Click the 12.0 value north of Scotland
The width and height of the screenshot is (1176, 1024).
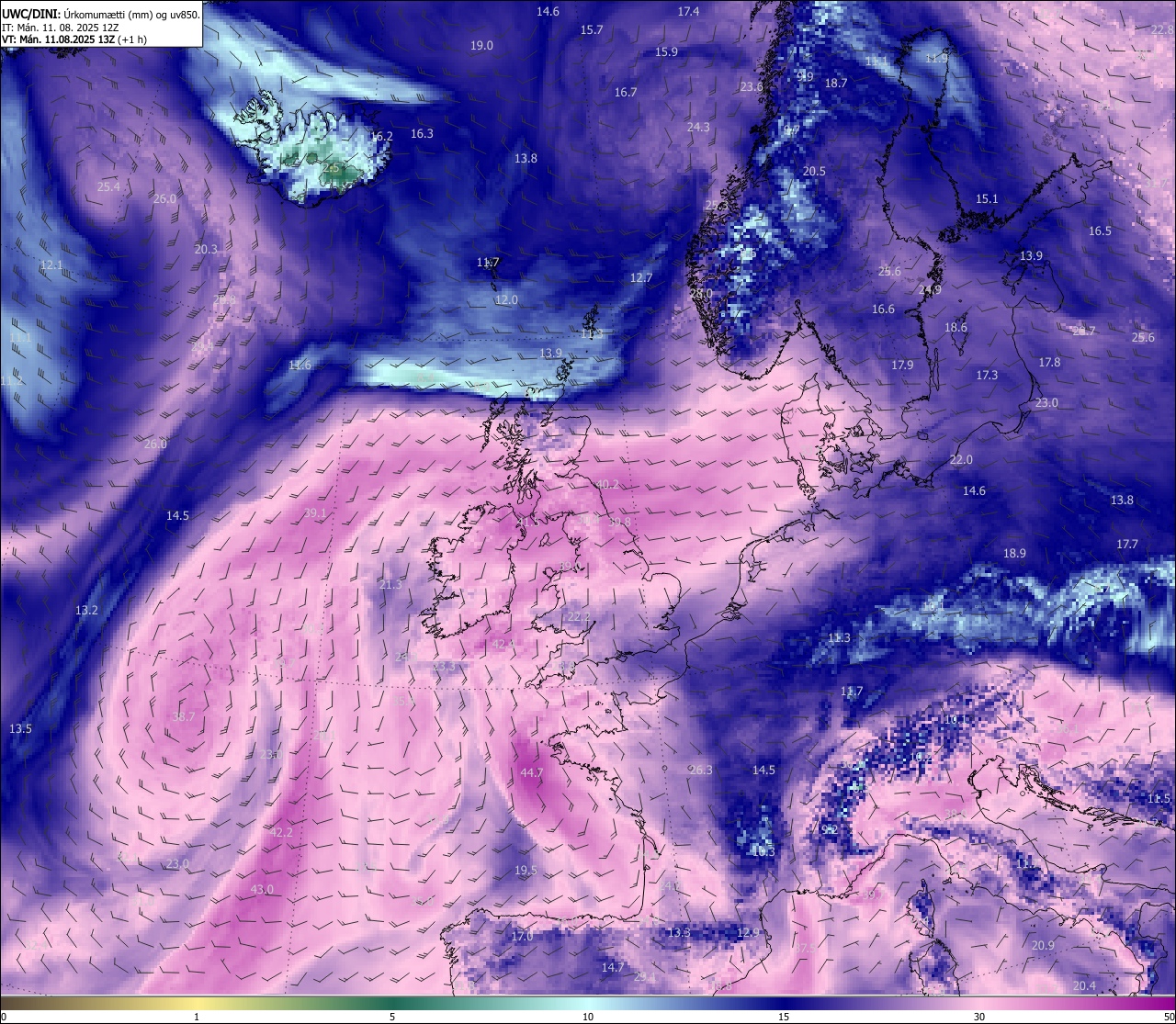pos(506,300)
